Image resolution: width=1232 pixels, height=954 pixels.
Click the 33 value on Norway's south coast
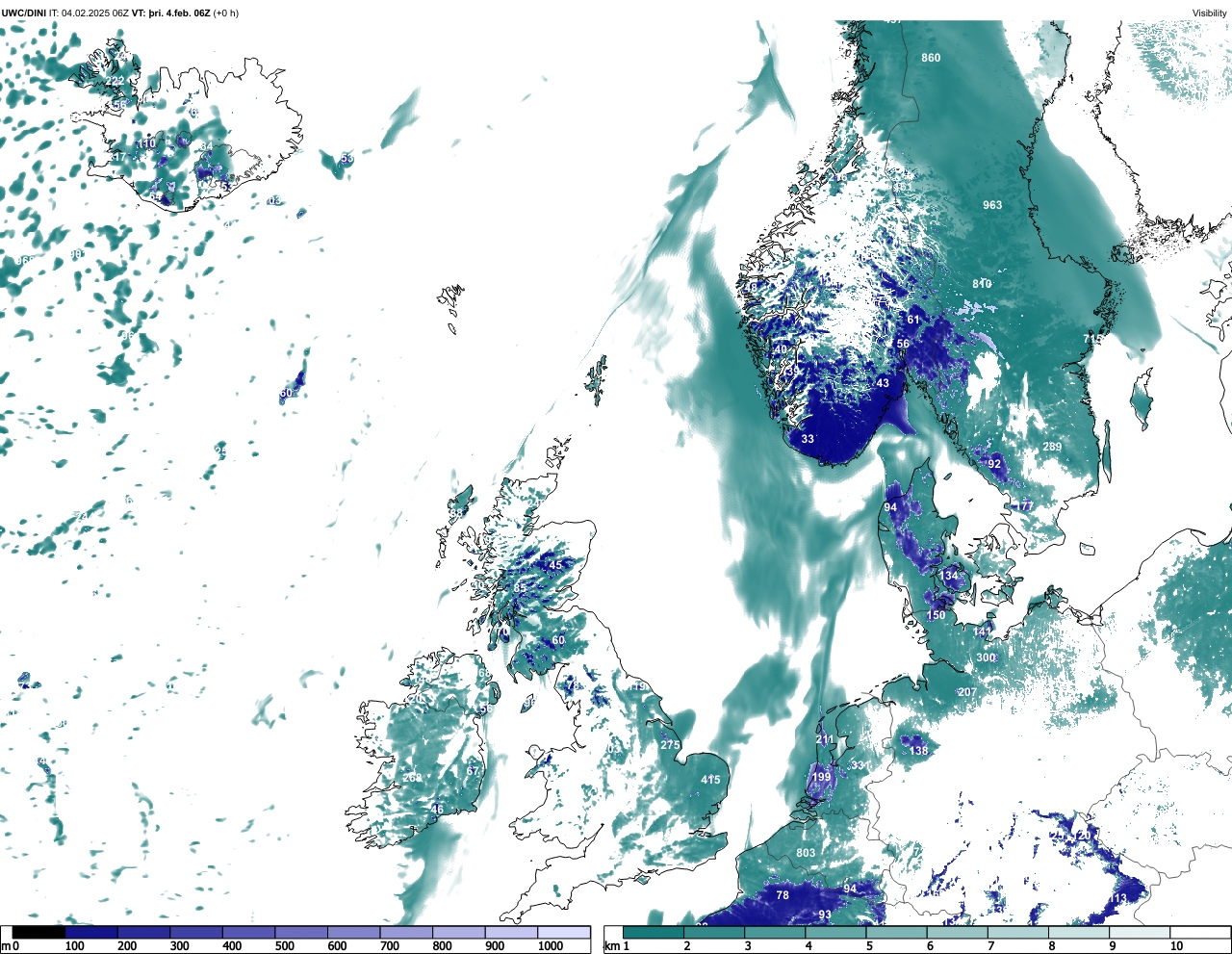[x=808, y=439]
